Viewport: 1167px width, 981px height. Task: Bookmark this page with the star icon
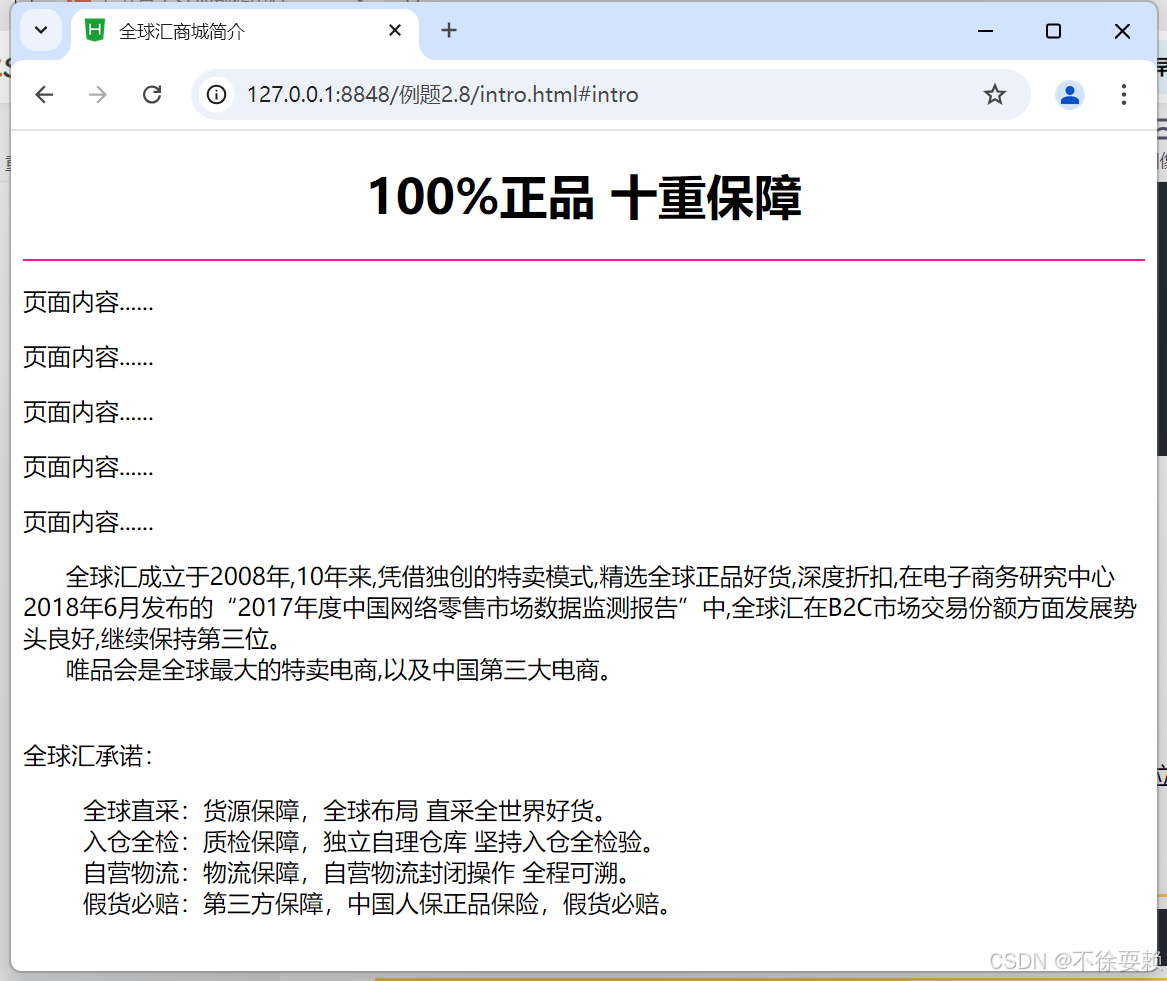coord(994,95)
